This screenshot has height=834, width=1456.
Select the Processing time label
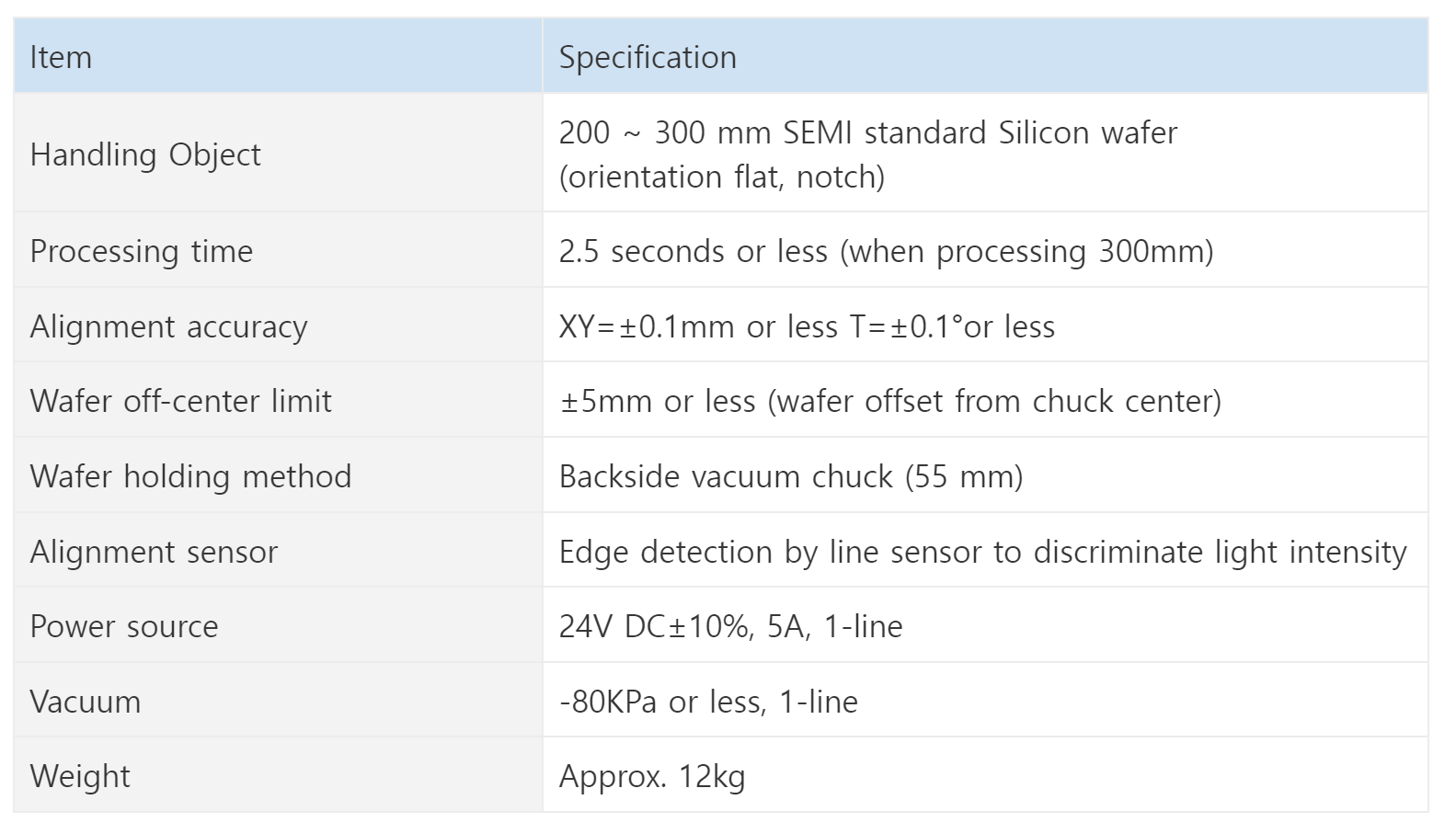(141, 251)
